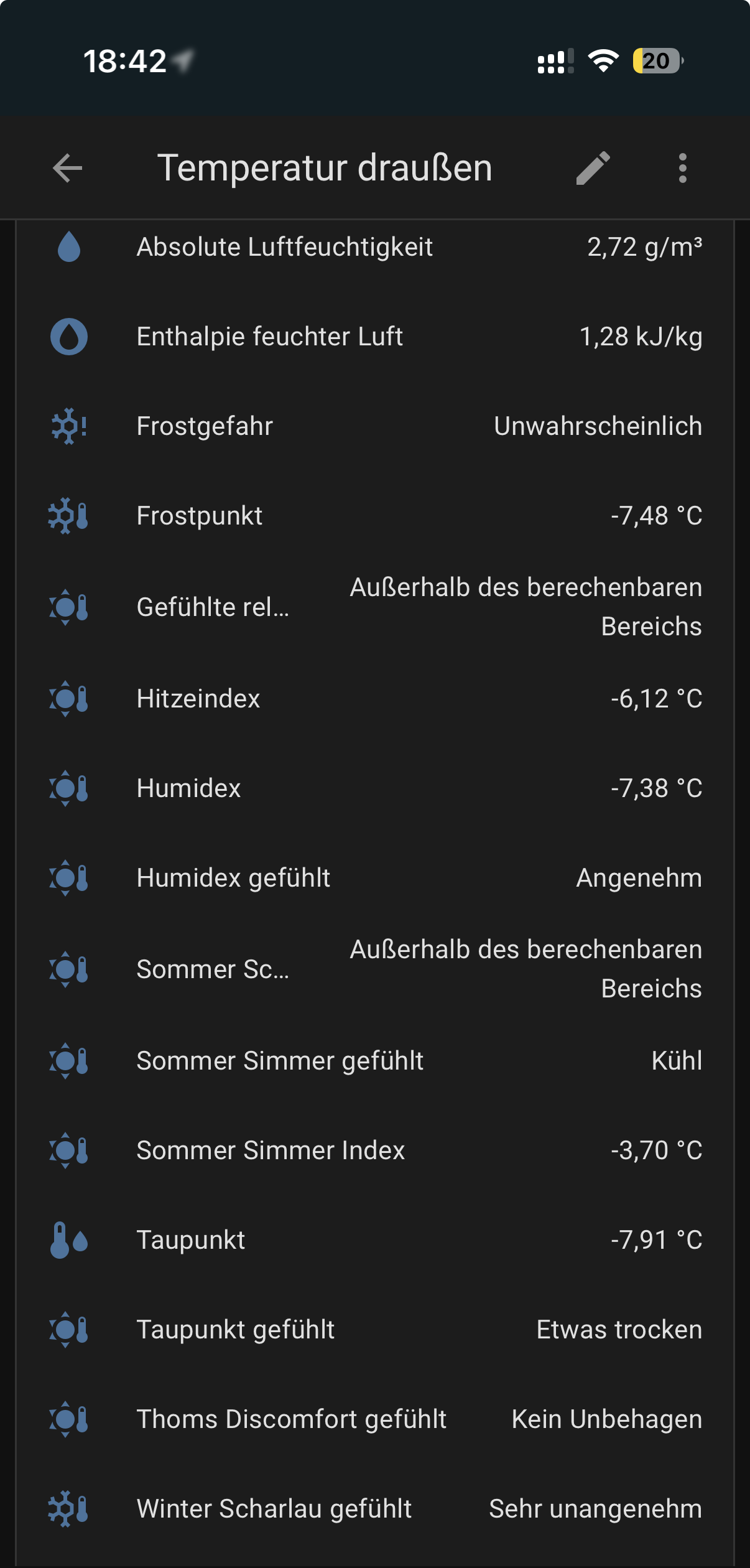
Task: Tap the Unwahrscheinlich value for Frostgefahr
Action: pos(598,426)
